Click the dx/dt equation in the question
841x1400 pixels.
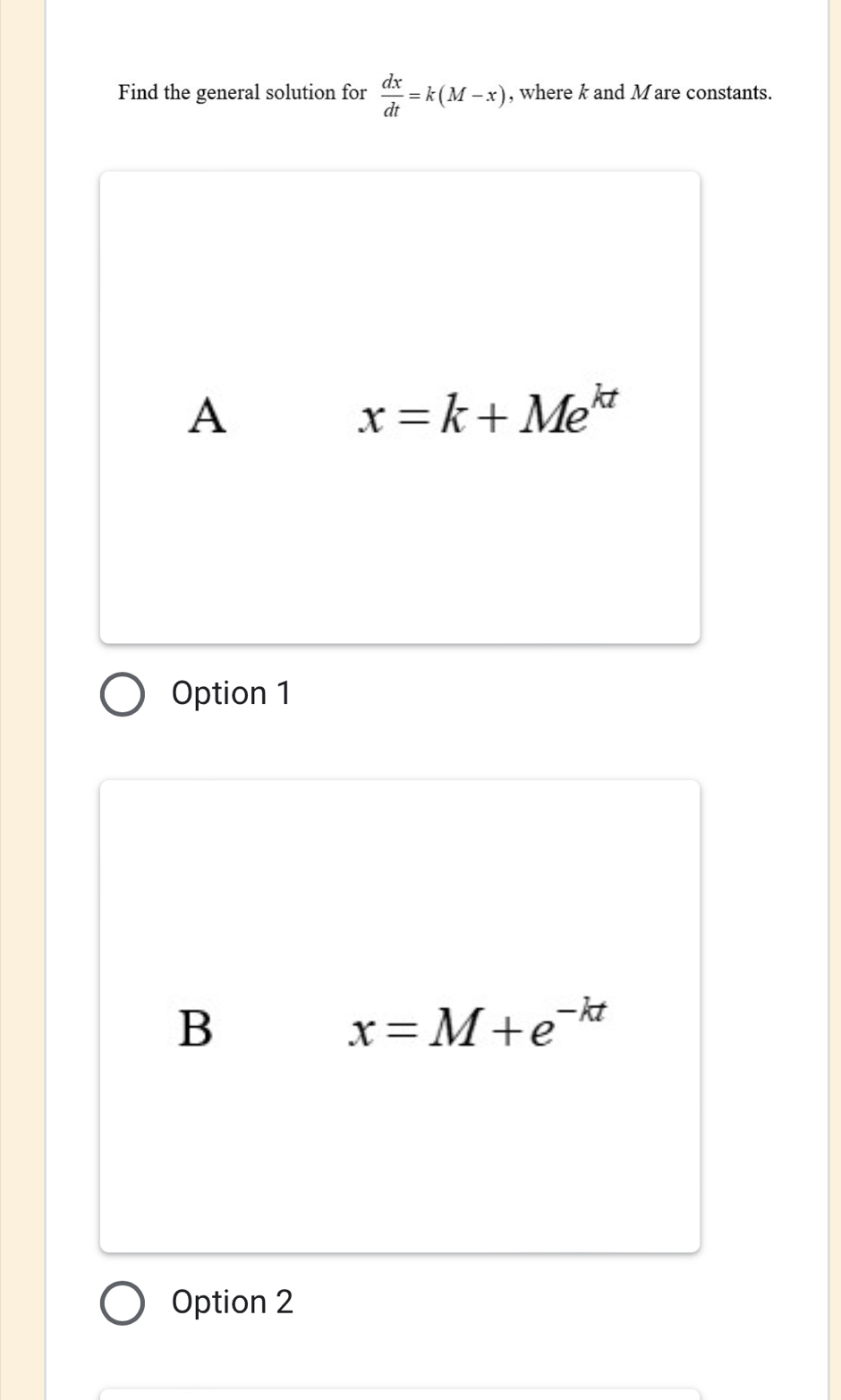tap(445, 95)
